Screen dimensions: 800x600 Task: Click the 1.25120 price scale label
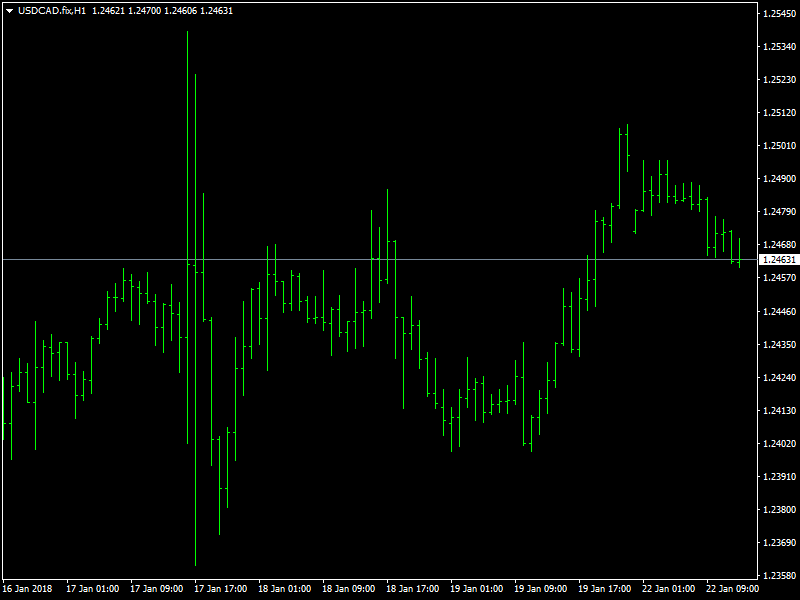point(779,113)
